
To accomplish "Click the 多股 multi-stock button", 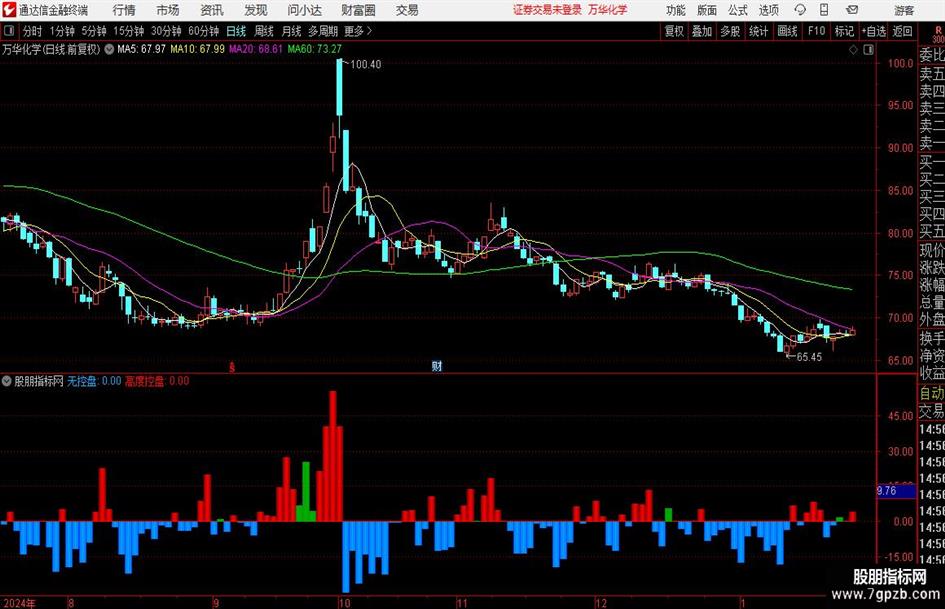I will pyautogui.click(x=730, y=31).
